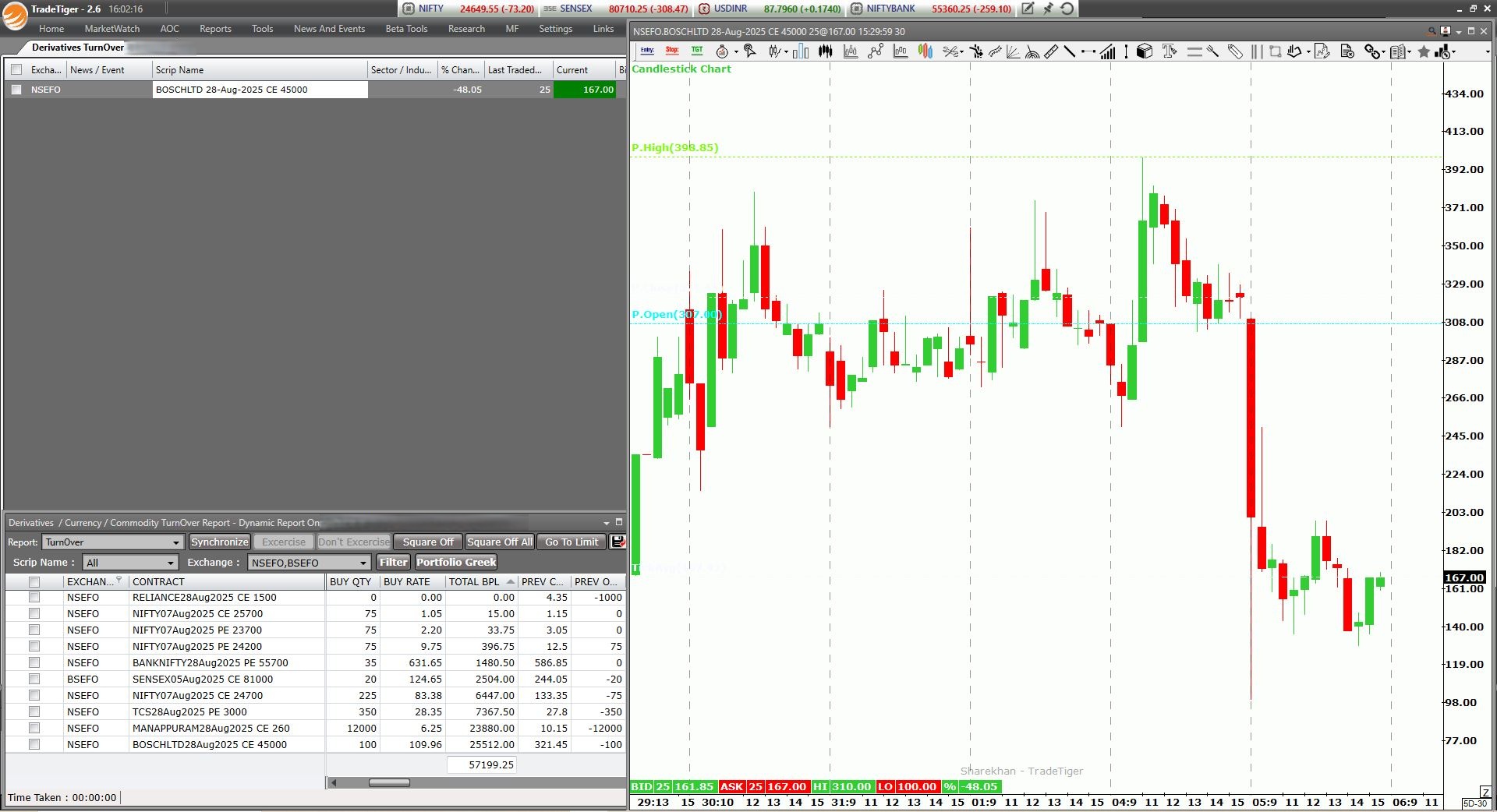1497x812 pixels.
Task: Open the News And Events menu
Action: (329, 29)
